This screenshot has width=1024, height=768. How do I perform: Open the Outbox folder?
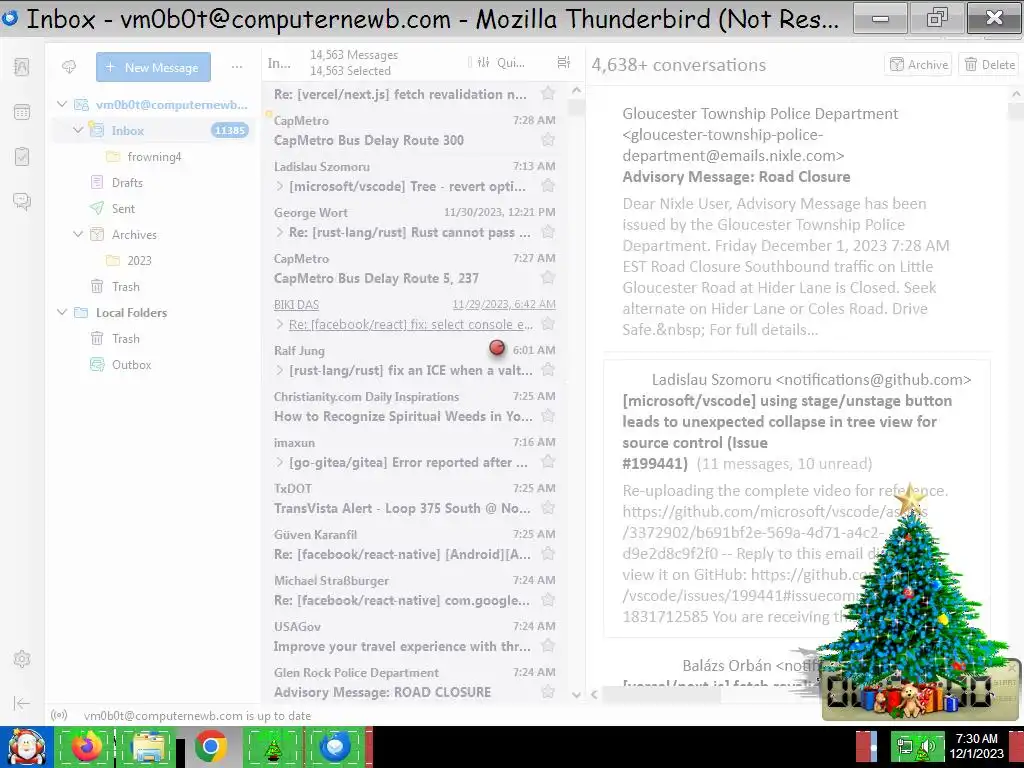(152, 364)
